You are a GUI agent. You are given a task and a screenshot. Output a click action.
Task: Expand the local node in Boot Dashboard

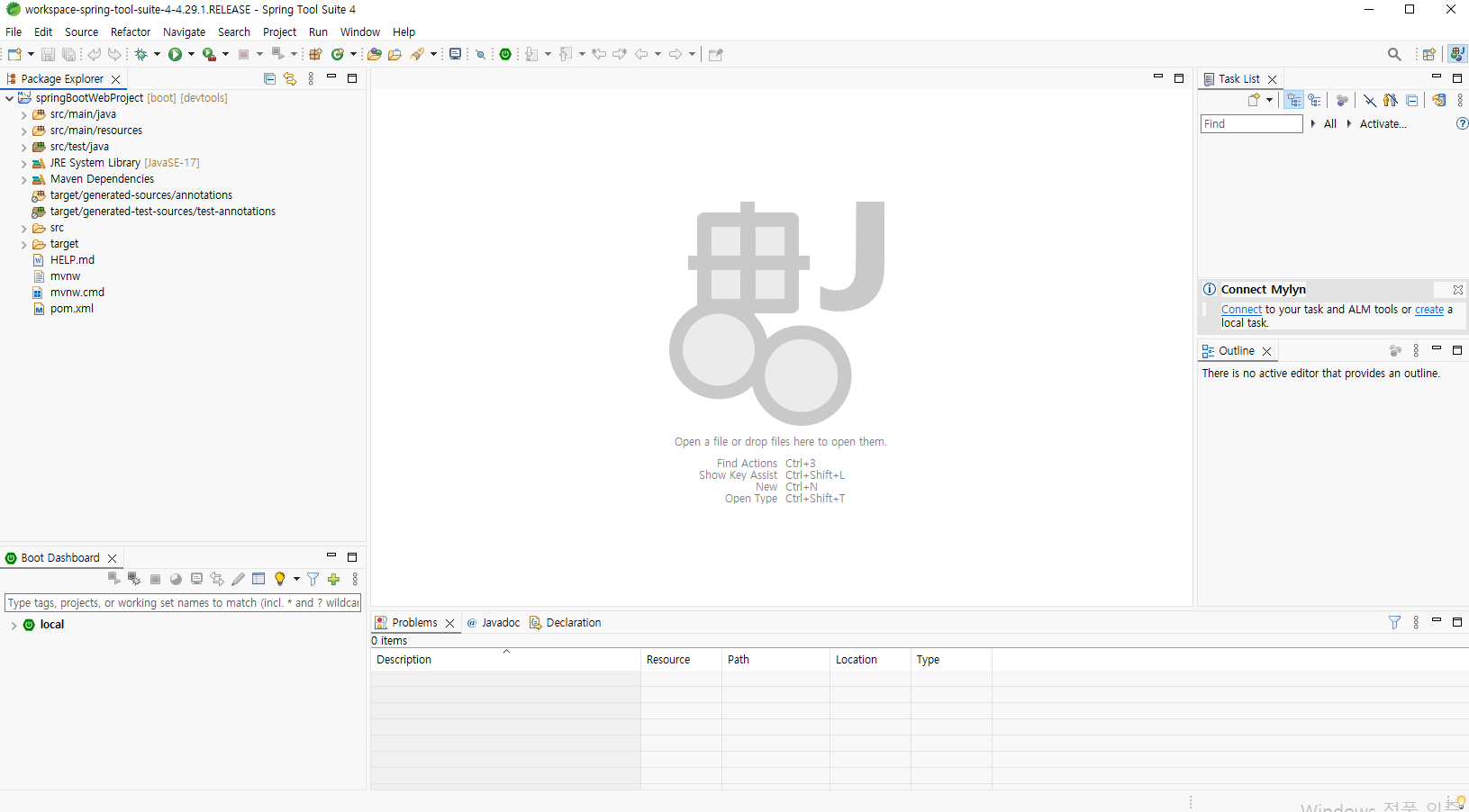(14, 625)
